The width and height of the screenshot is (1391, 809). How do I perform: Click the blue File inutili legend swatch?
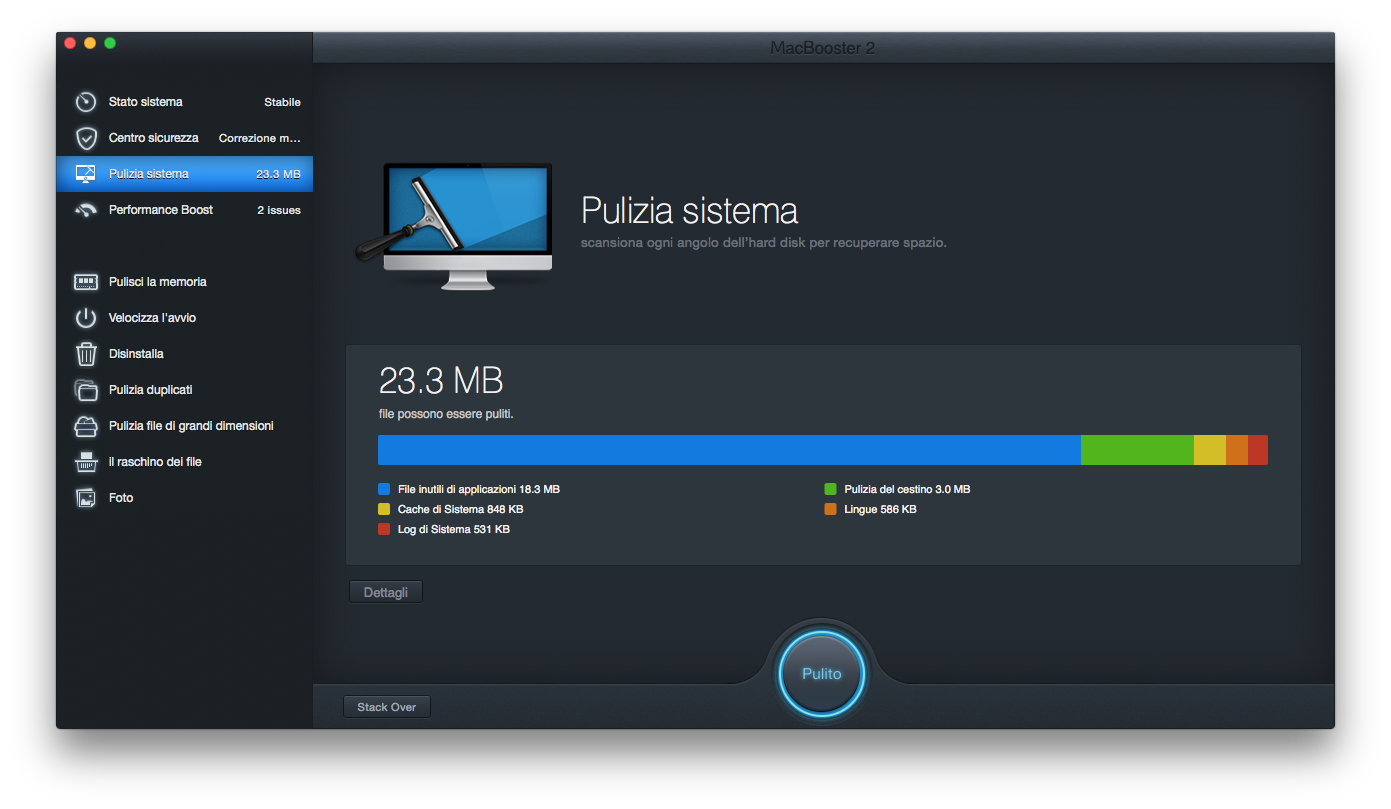(x=384, y=490)
